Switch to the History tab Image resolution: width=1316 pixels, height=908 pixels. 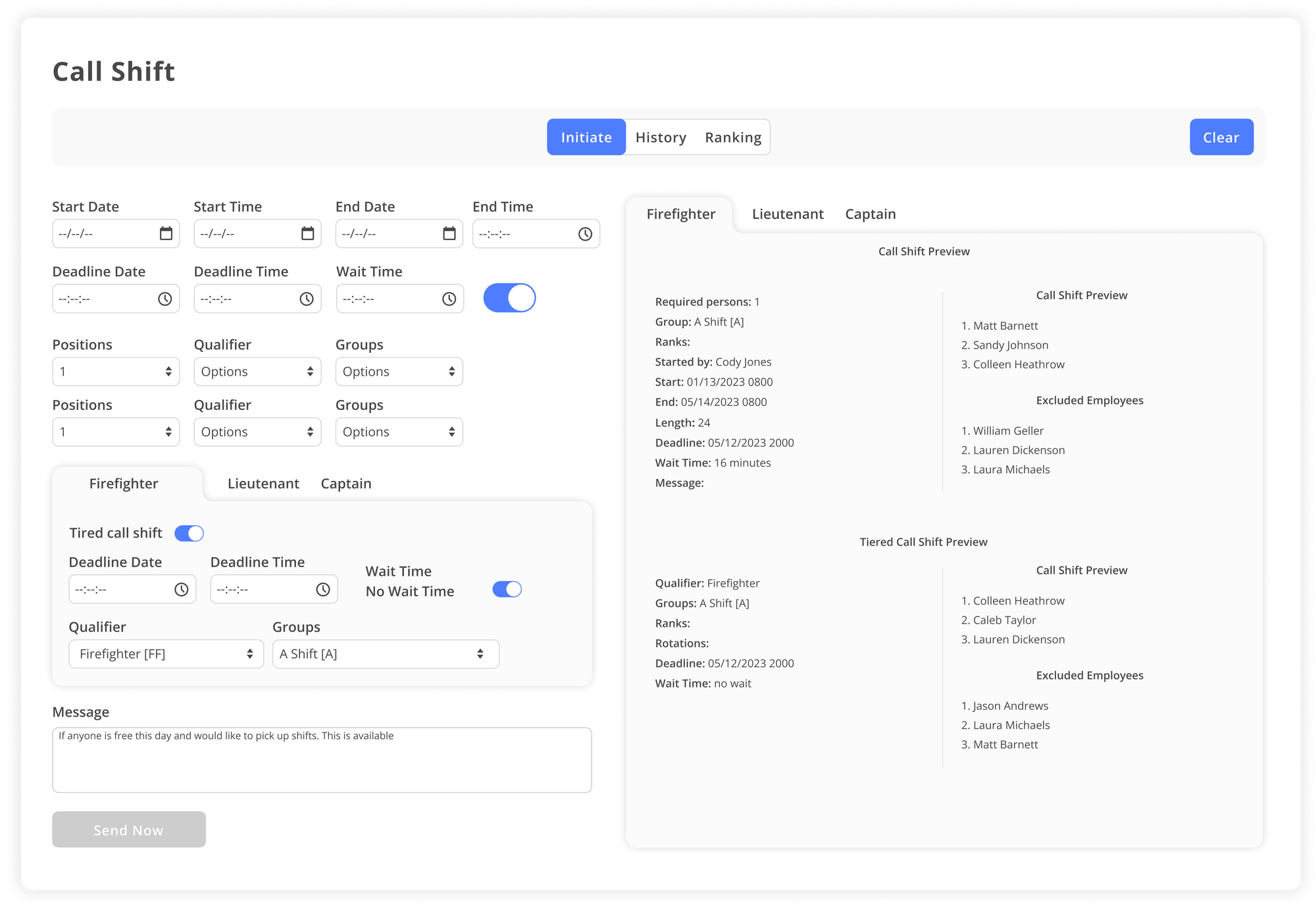(661, 137)
